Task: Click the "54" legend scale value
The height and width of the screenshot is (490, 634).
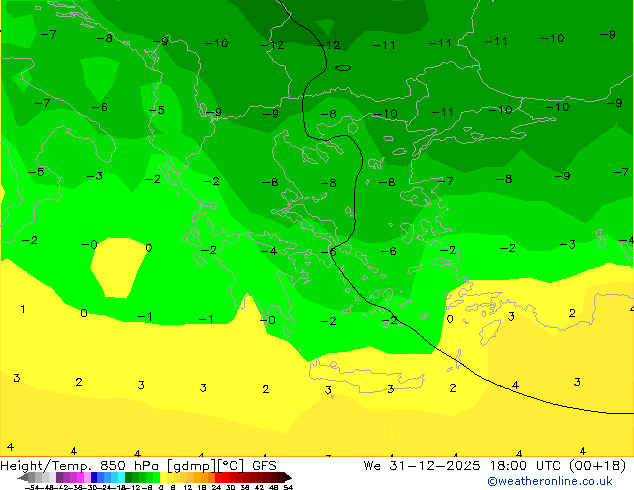Action: click(x=287, y=487)
